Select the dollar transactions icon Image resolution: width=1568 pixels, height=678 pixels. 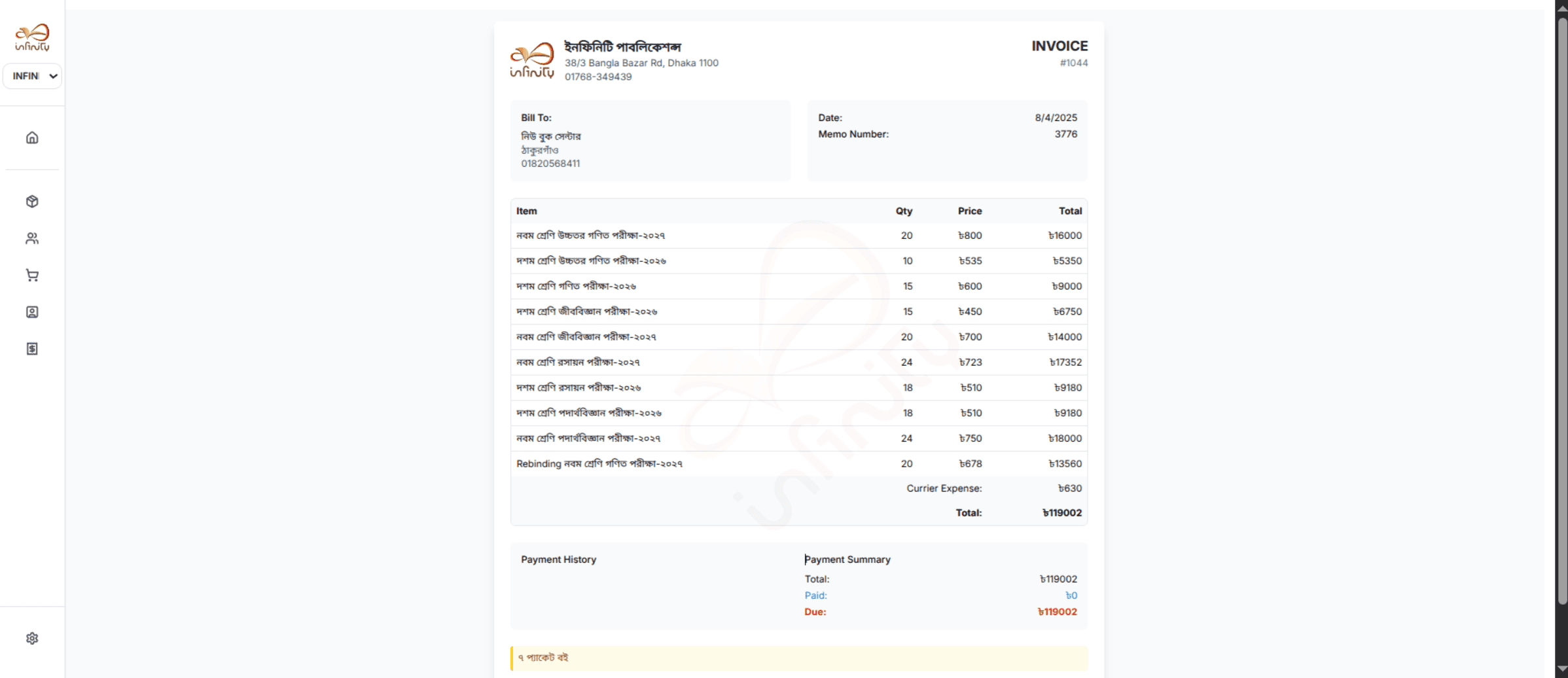coord(31,349)
